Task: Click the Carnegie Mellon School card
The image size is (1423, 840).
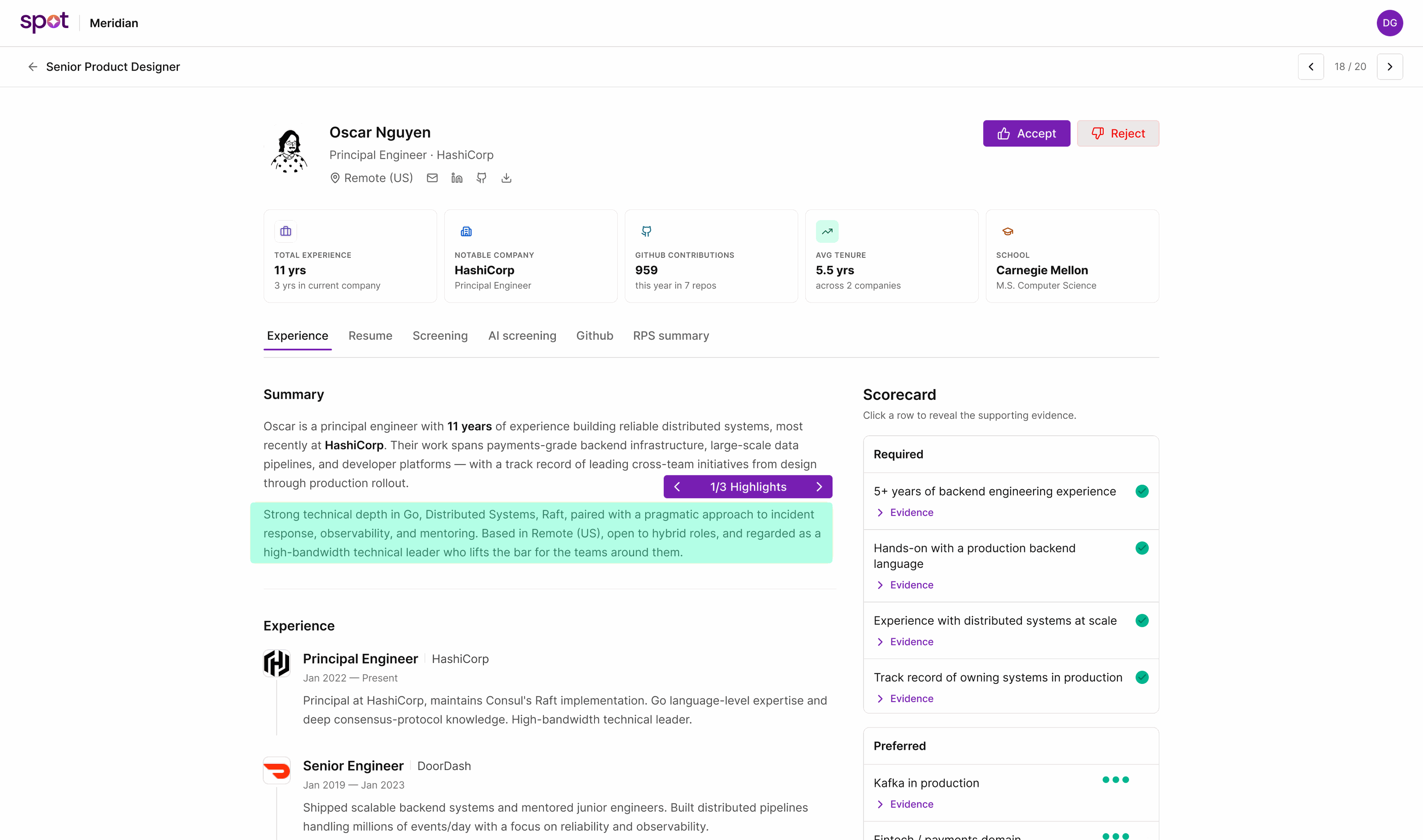Action: click(1072, 256)
